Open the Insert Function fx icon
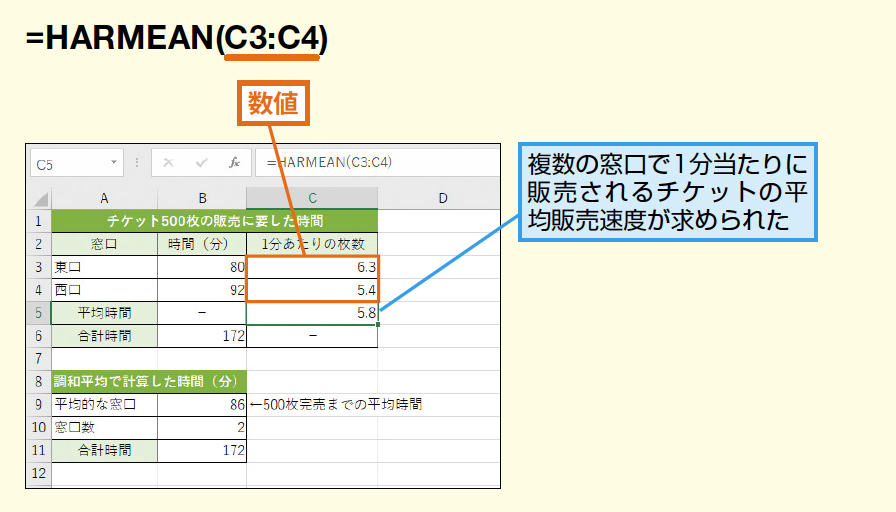The image size is (896, 512). click(x=234, y=163)
